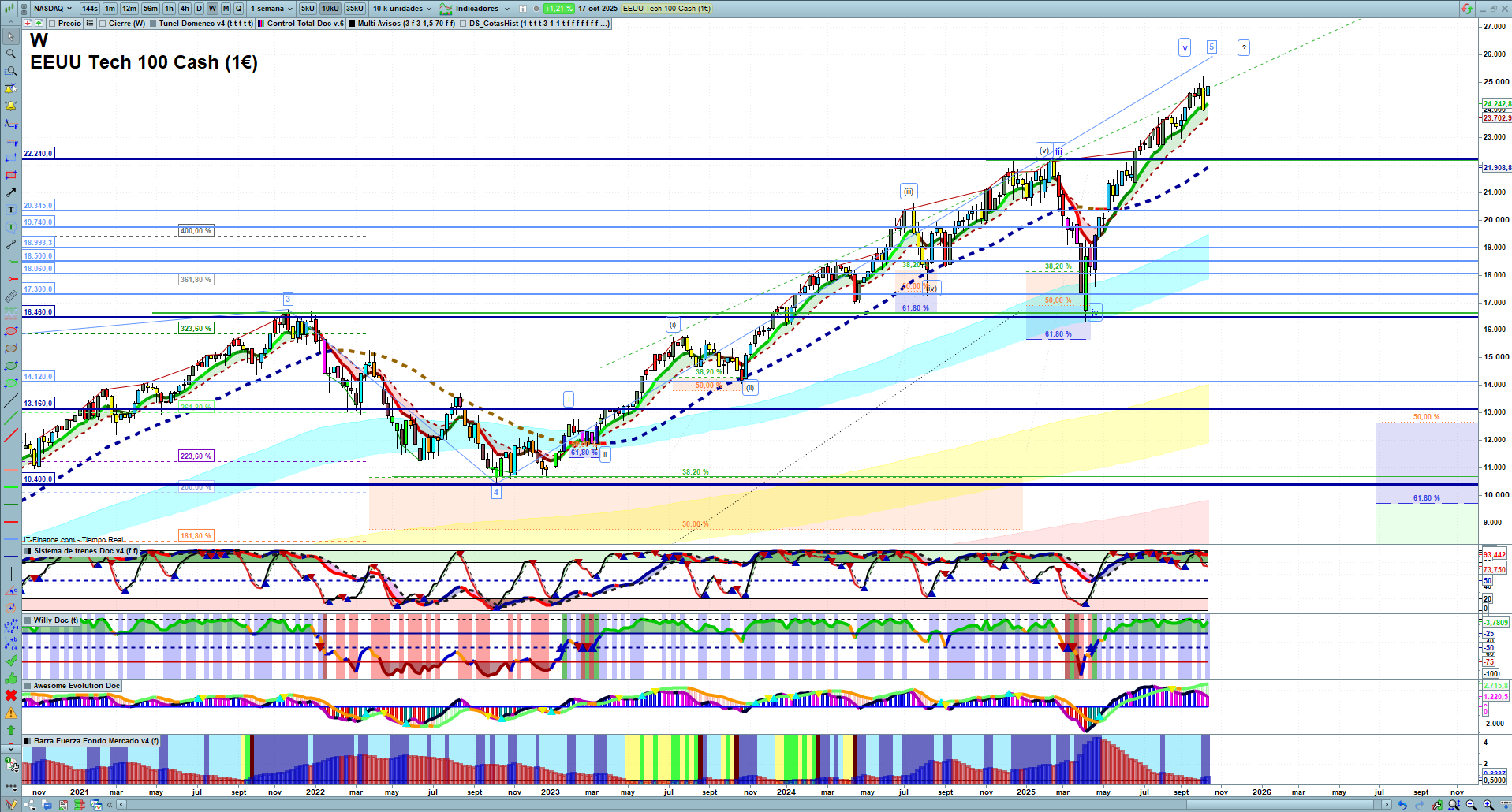The width and height of the screenshot is (1512, 812).
Task: Click the Indicadores button
Action: pyautogui.click(x=470, y=9)
